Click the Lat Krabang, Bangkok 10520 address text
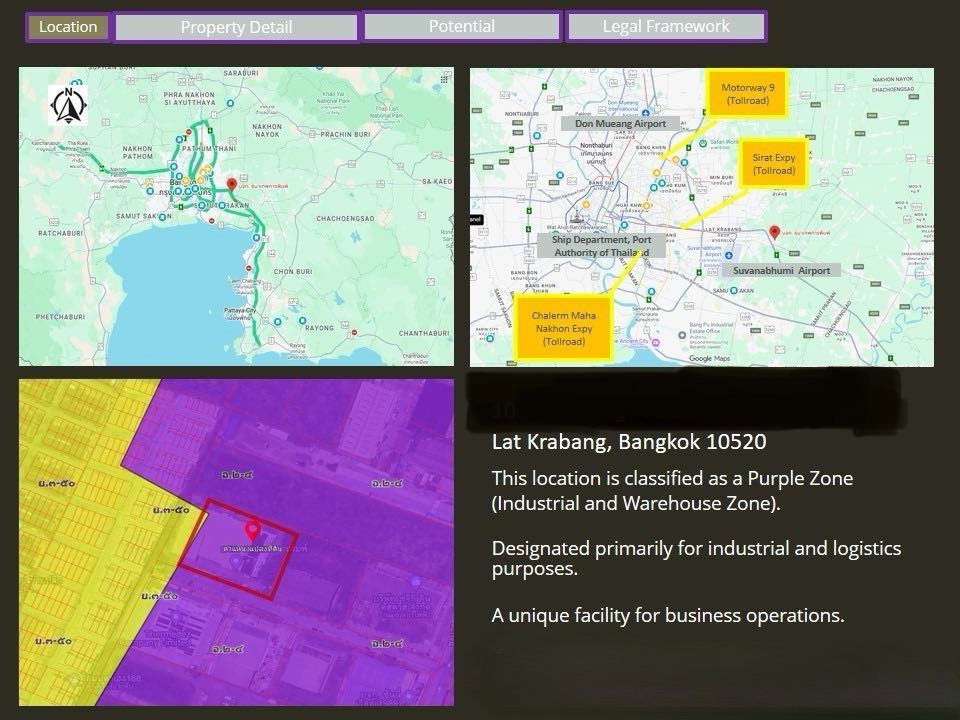Viewport: 960px width, 720px height. click(629, 442)
